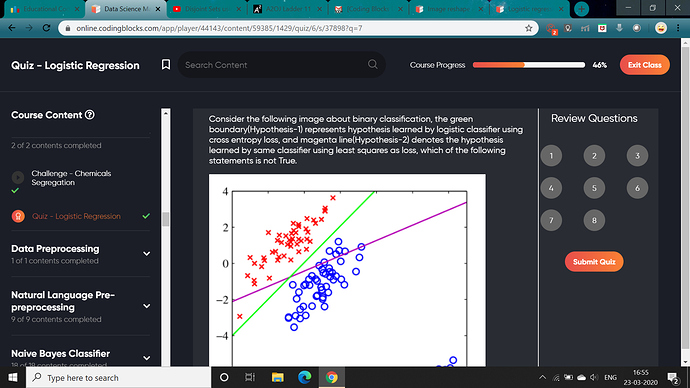Expand the Naive Bayes Classifier section
Screen dimensions: 690x388
click(x=147, y=358)
